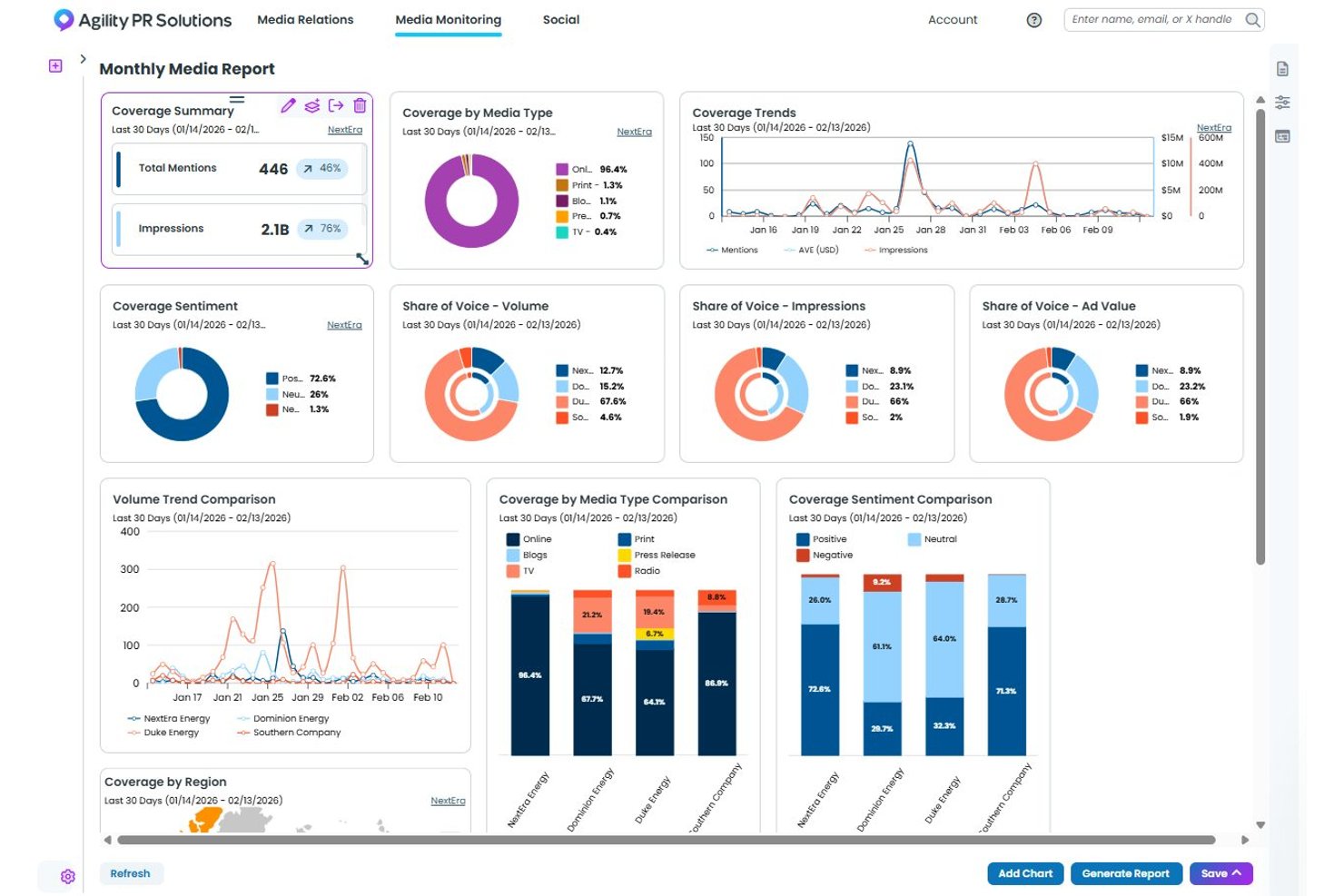Click the Refresh button
This screenshot has height=896, width=1344.
point(130,873)
